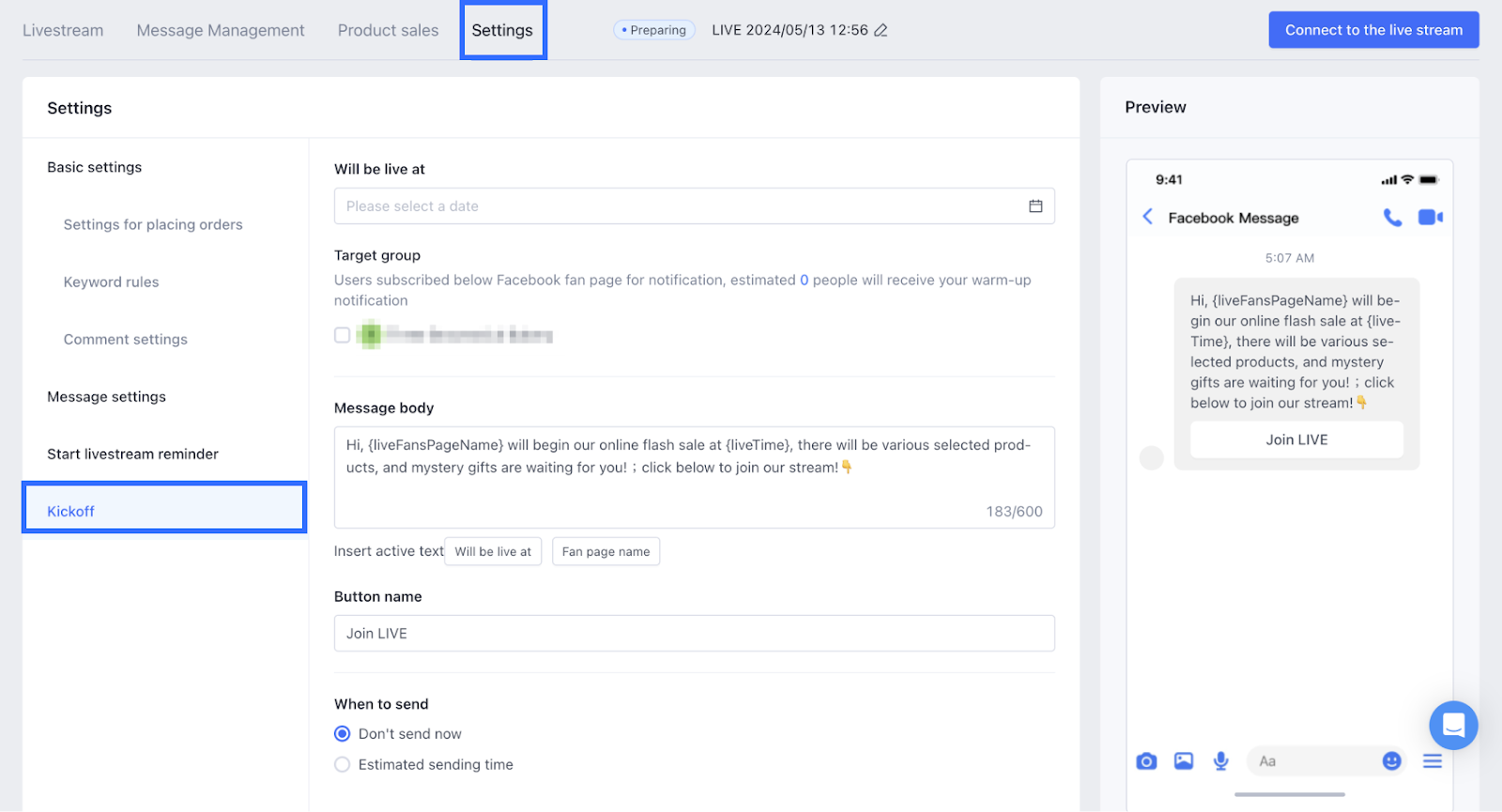Screen dimensions: 1502x812
Task: Click the calendar icon in date field
Action: [x=1035, y=207]
